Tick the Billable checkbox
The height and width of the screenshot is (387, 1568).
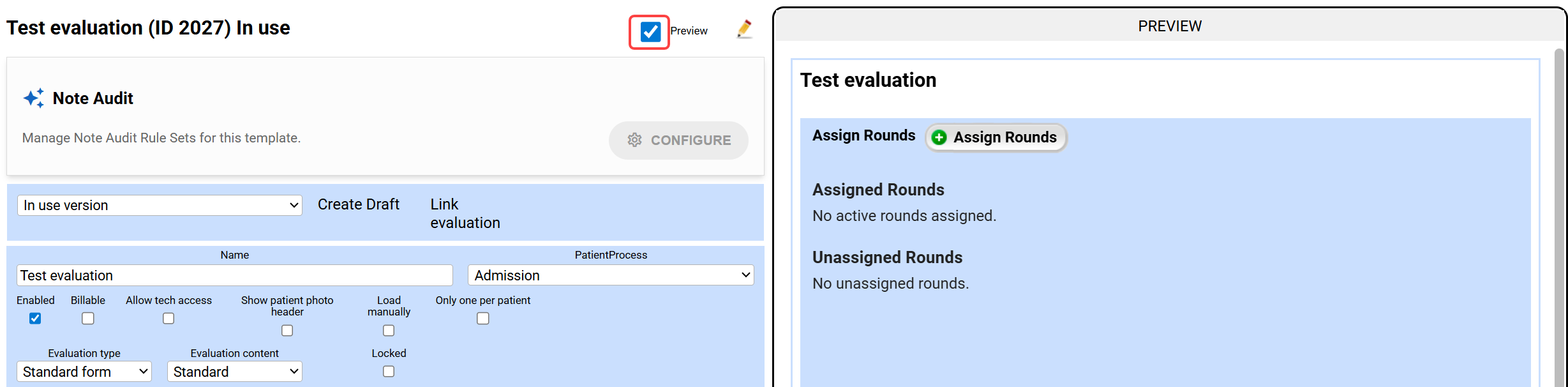click(x=88, y=318)
